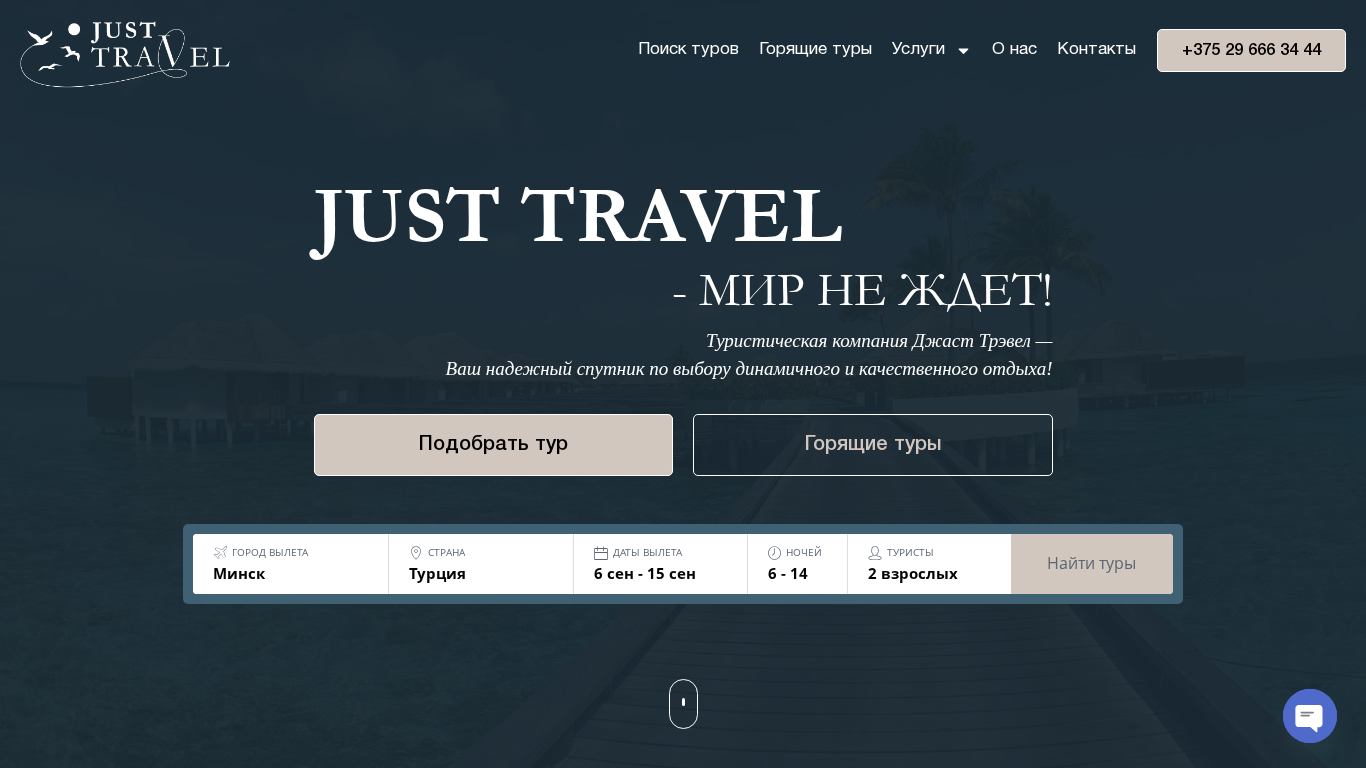Click the Just Travel logo

(125, 54)
